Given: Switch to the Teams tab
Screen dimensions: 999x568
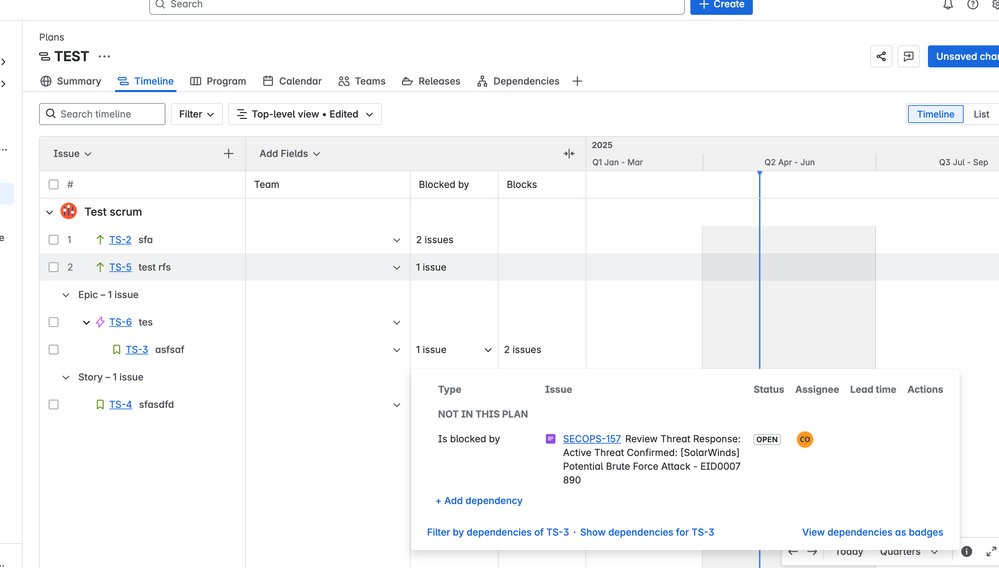Looking at the screenshot, I should point(361,82).
